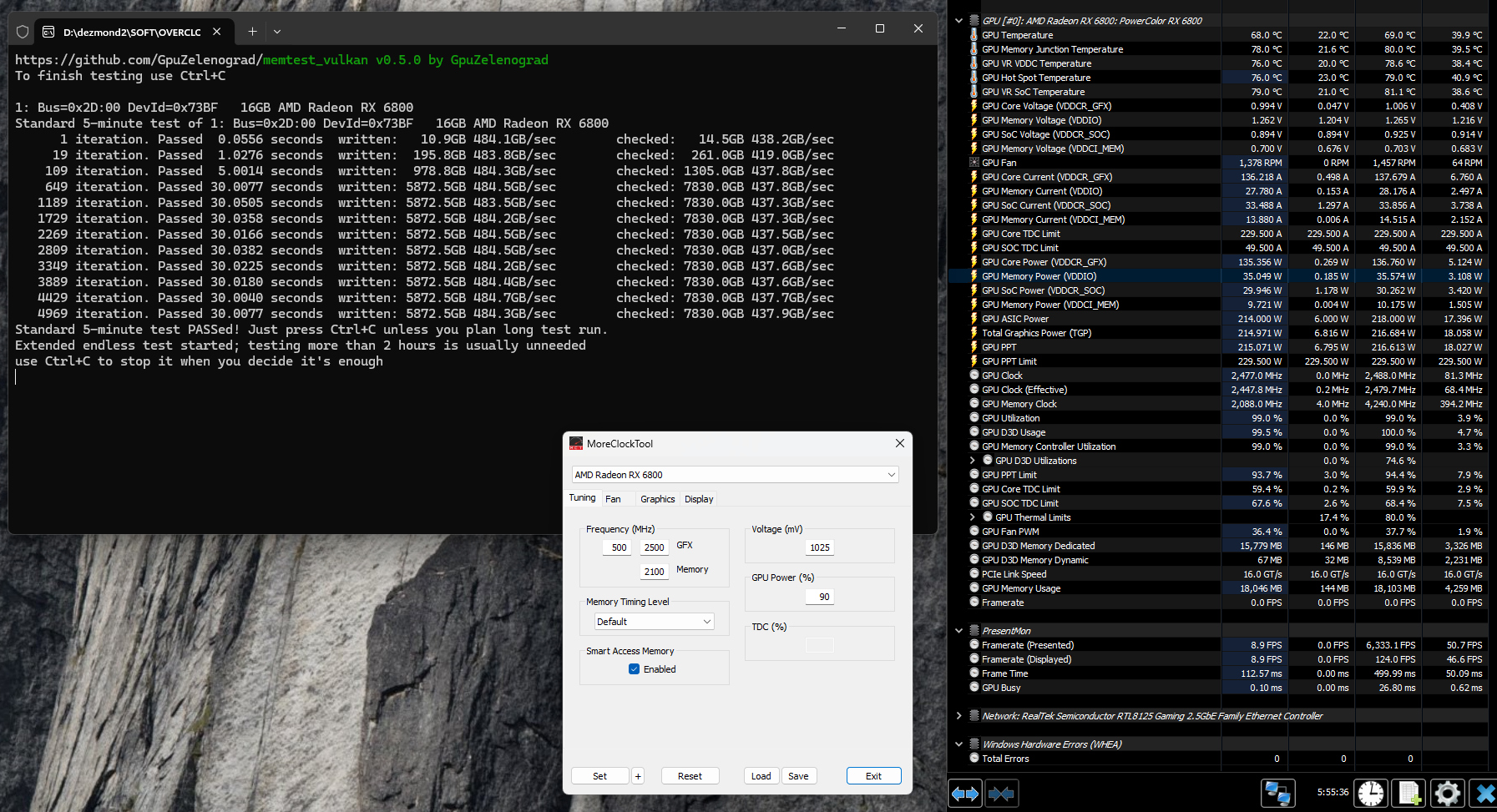This screenshot has height=812, width=1497.
Task: Click the Save profile button
Action: pyautogui.click(x=798, y=776)
